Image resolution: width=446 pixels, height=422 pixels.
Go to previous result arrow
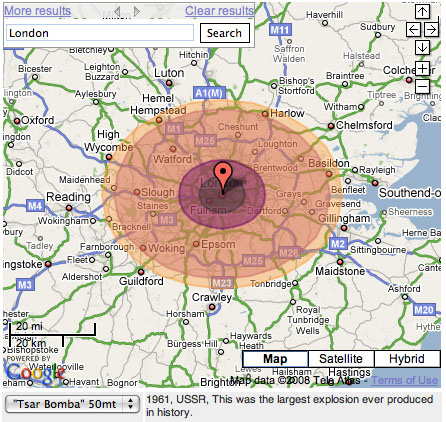click(117, 11)
